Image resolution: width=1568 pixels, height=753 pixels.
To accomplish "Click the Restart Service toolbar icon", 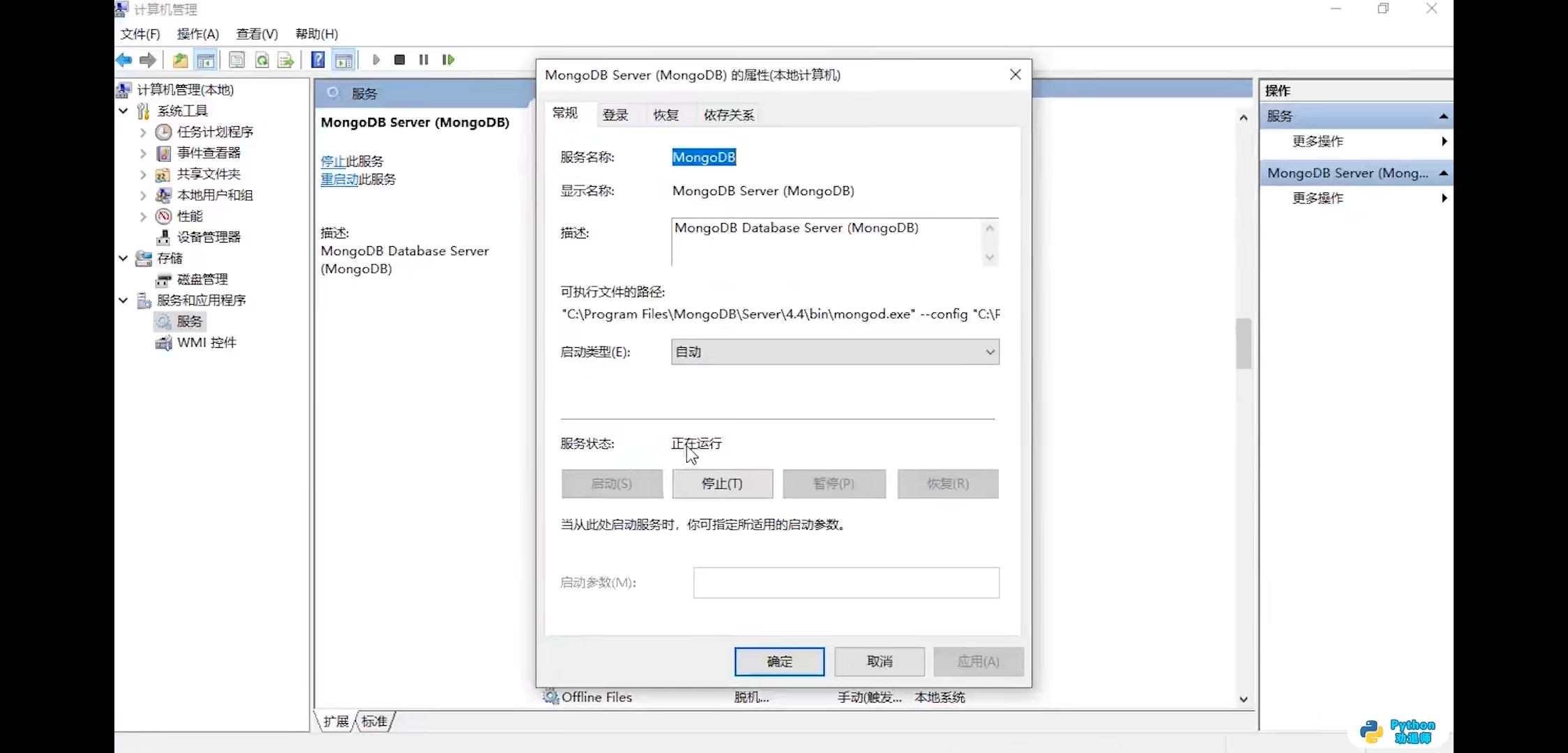I will coord(448,60).
